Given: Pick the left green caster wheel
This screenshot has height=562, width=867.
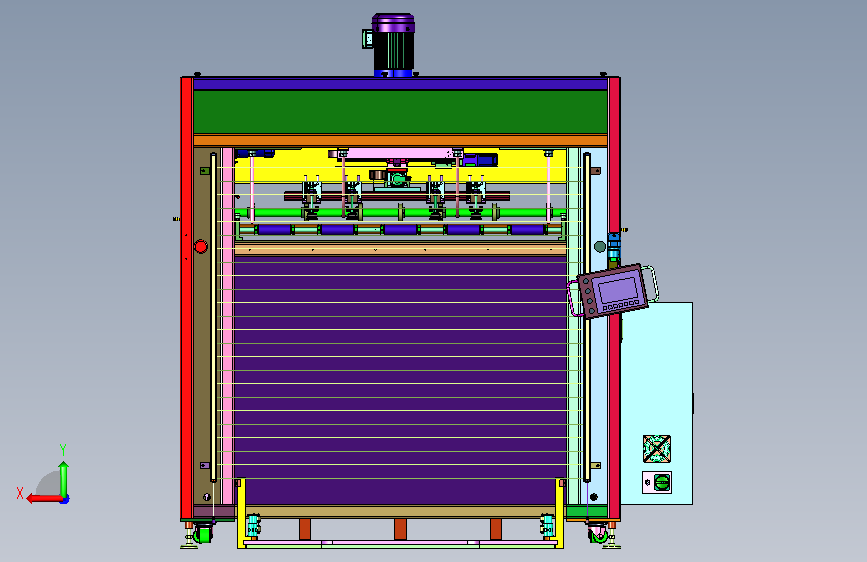Looking at the screenshot, I should click(x=202, y=535).
